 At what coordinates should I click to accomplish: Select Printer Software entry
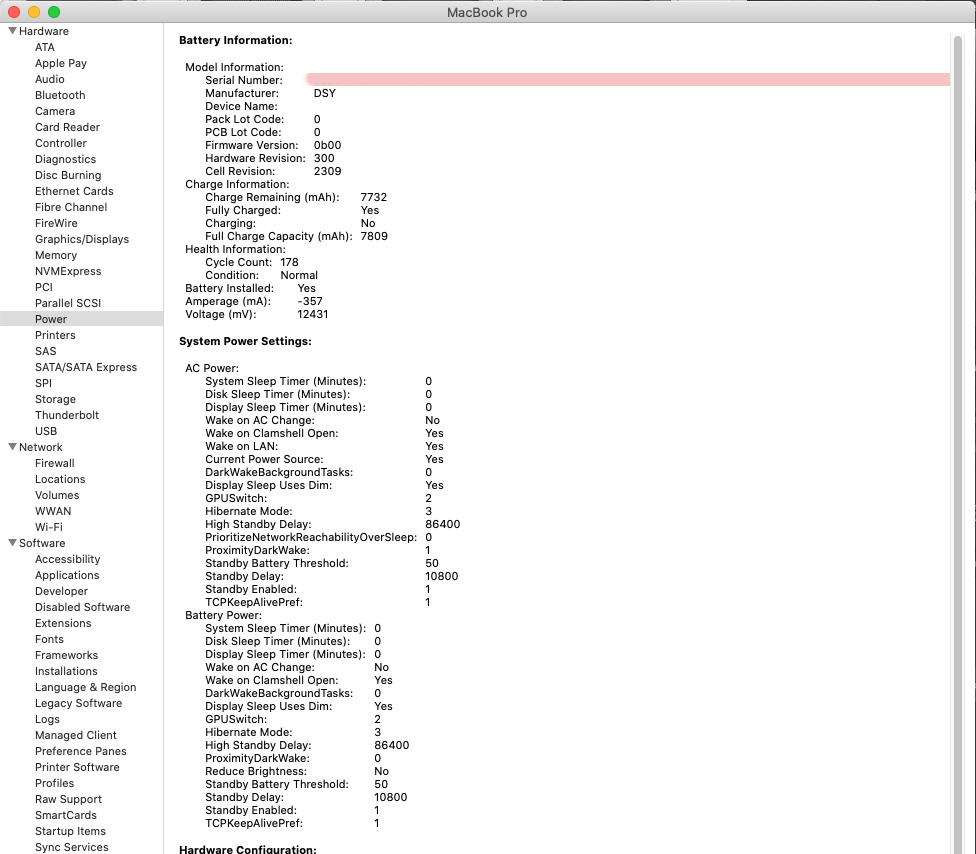click(77, 767)
